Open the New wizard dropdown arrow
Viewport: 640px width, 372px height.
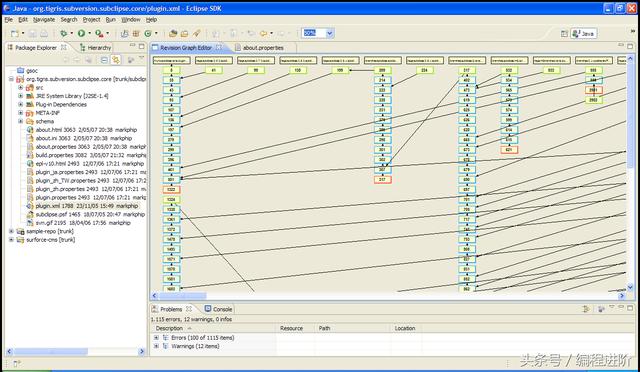23,33
